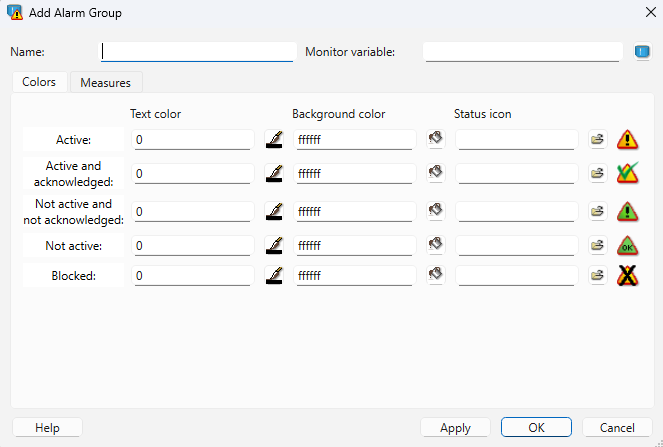Open background color picker for Not active row
Screen dimensions: 663x447
(x=435, y=245)
